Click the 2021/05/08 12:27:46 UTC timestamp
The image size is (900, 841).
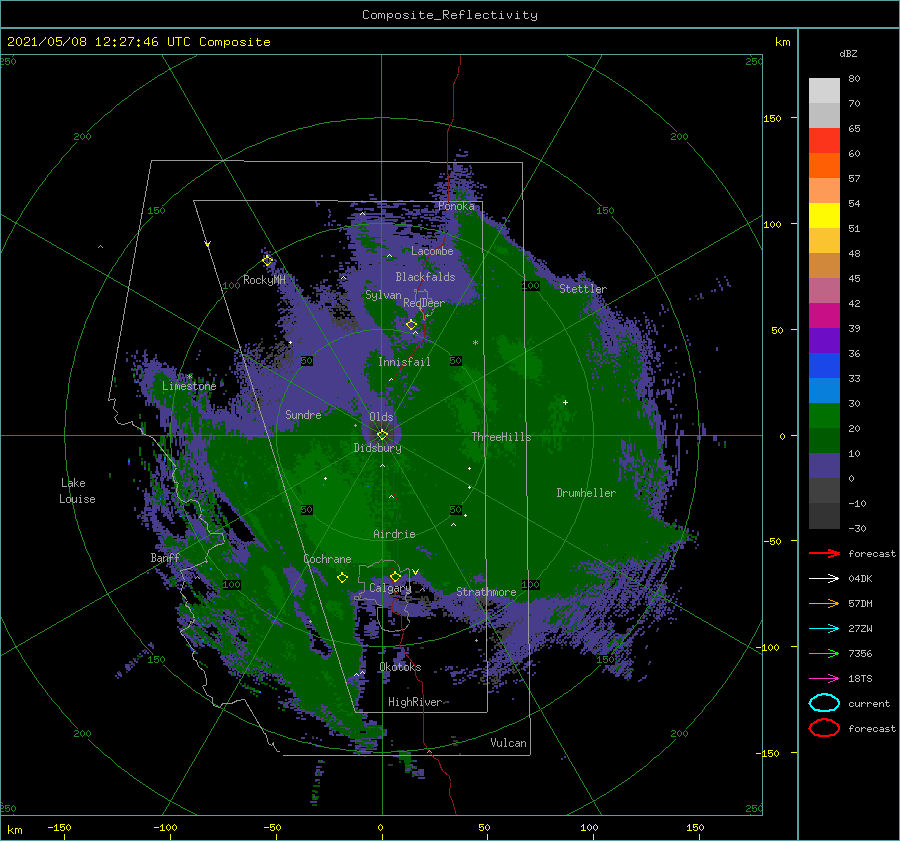139,42
